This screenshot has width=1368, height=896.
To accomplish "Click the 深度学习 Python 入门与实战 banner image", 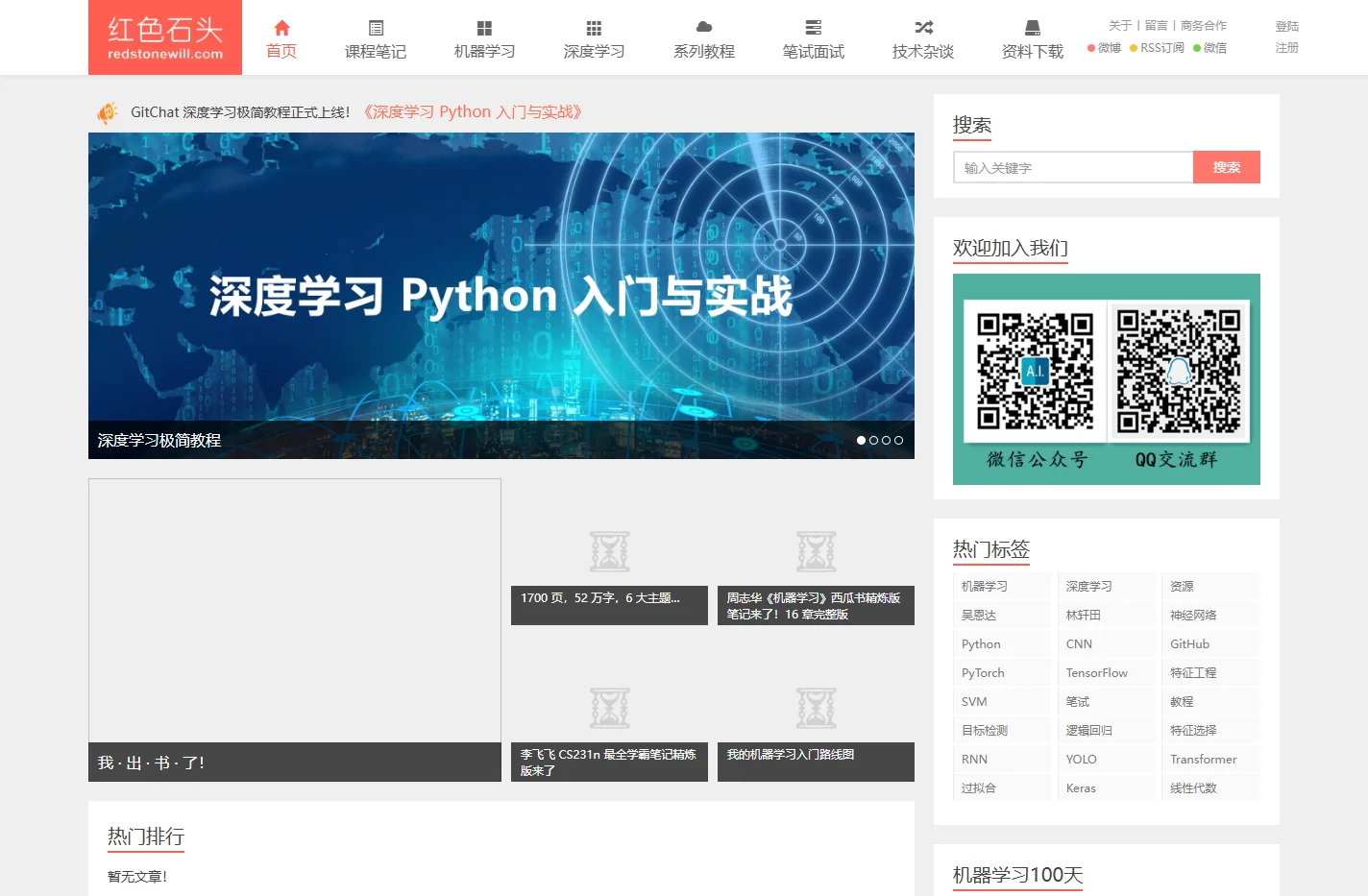I will [x=501, y=296].
